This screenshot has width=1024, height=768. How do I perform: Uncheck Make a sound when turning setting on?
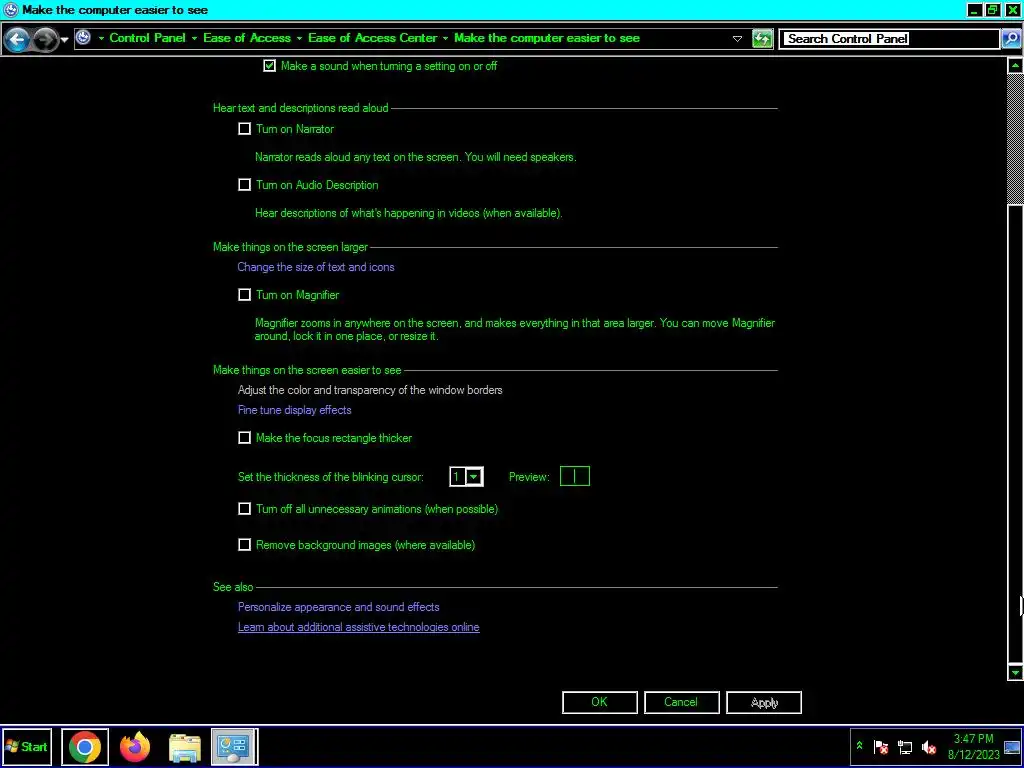pos(270,66)
